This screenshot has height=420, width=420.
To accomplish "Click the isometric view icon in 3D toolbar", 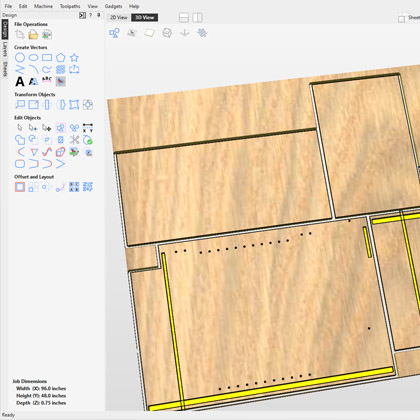I will (x=167, y=33).
